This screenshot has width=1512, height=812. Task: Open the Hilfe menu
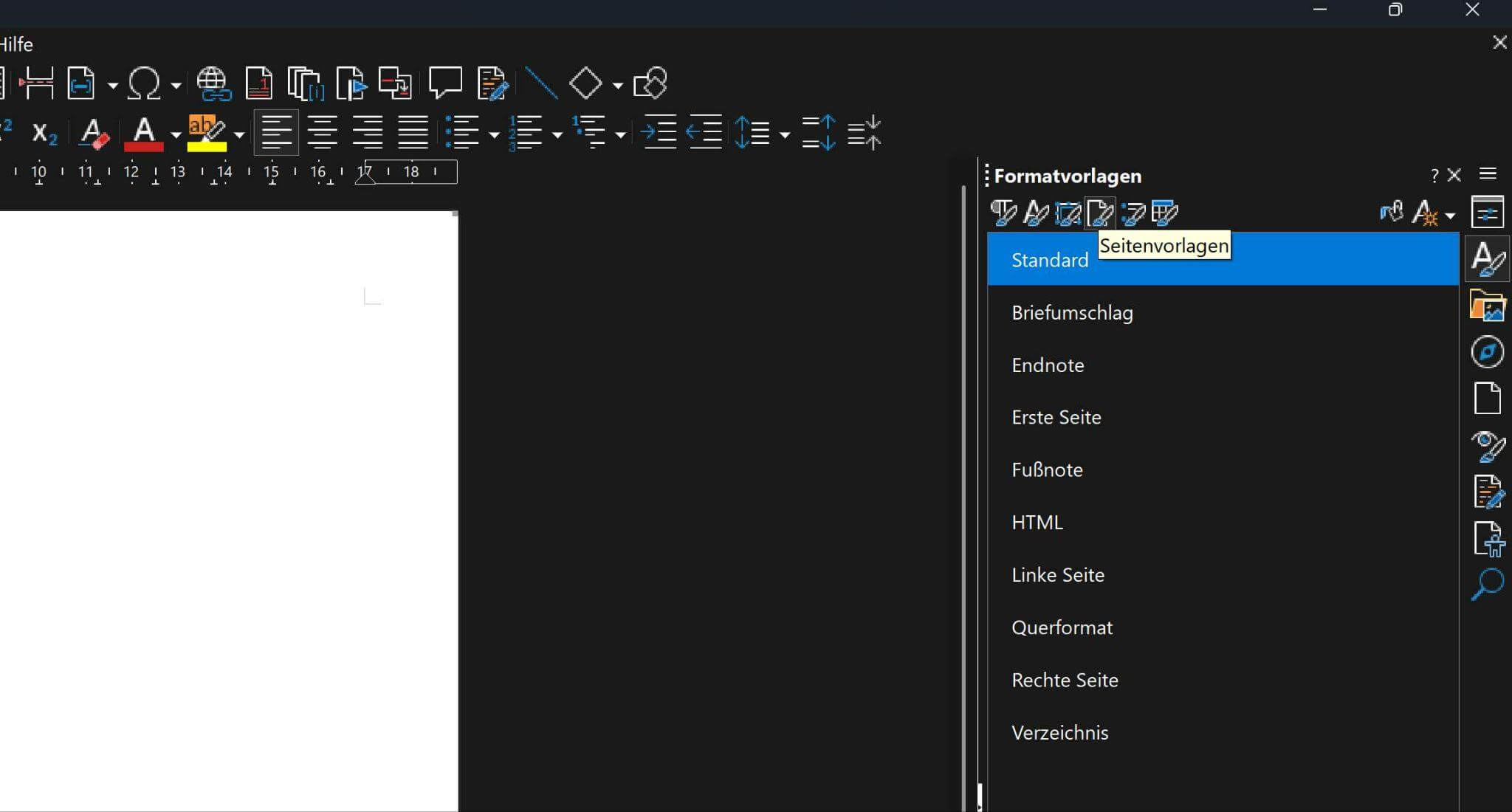[x=16, y=44]
